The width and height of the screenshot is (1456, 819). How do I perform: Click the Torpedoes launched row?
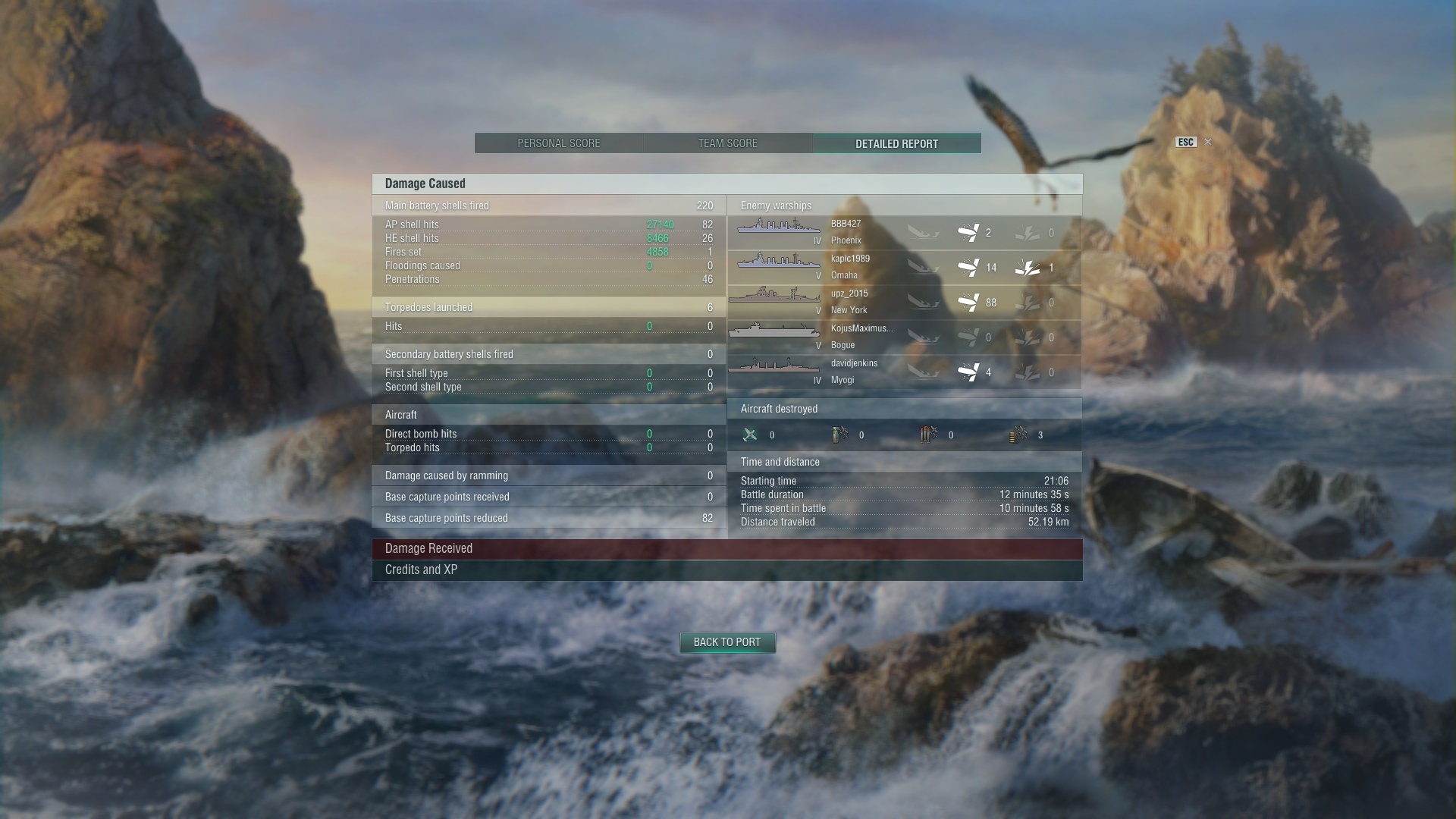point(549,307)
